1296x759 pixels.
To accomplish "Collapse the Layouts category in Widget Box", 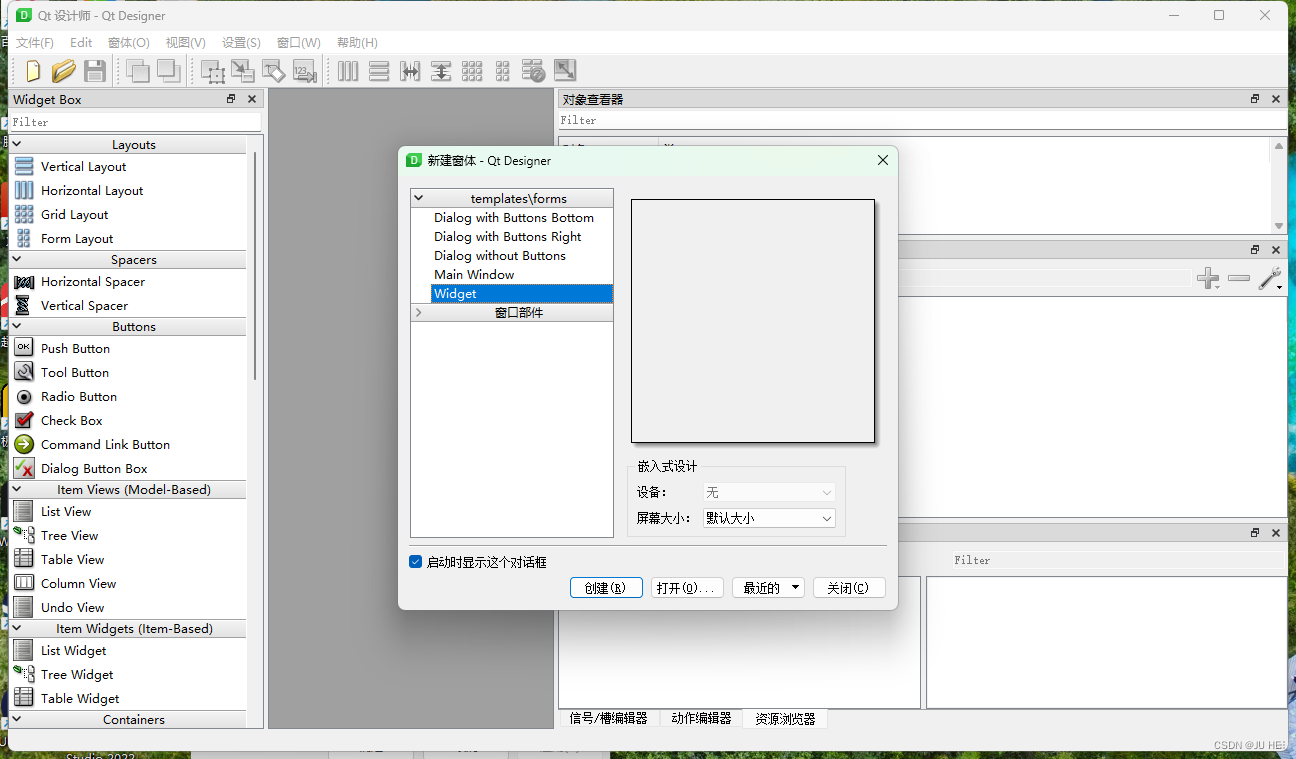I will tap(17, 144).
